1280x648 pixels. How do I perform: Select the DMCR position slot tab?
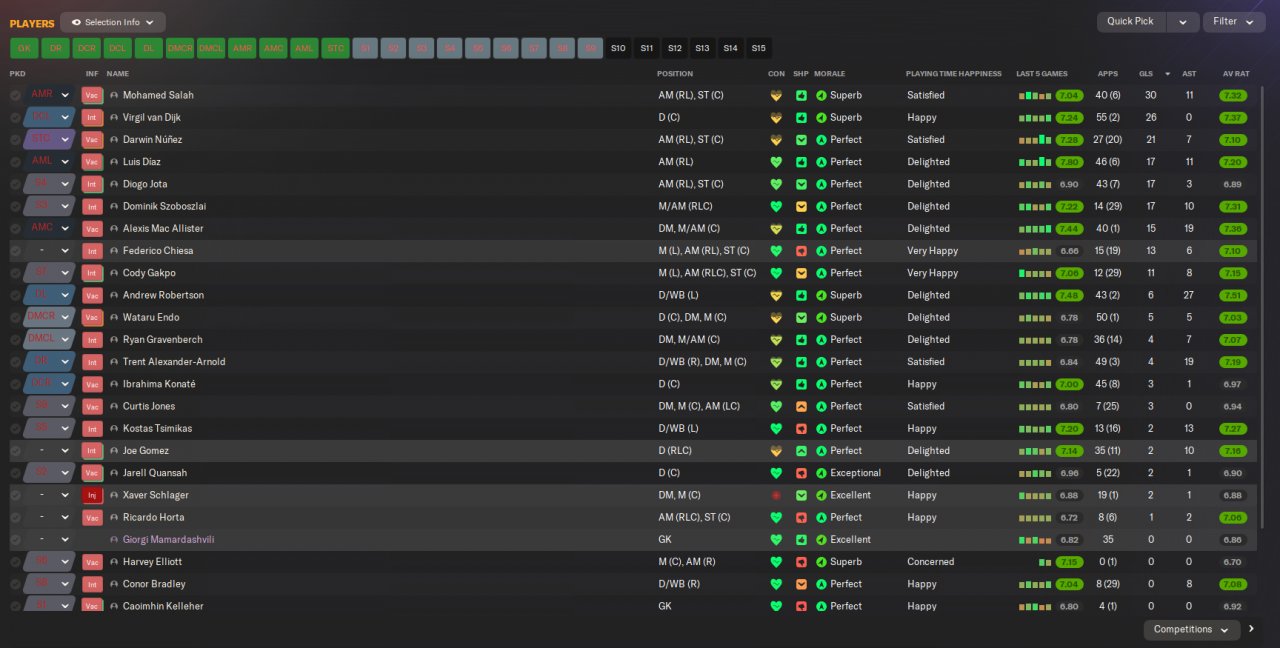(180, 48)
